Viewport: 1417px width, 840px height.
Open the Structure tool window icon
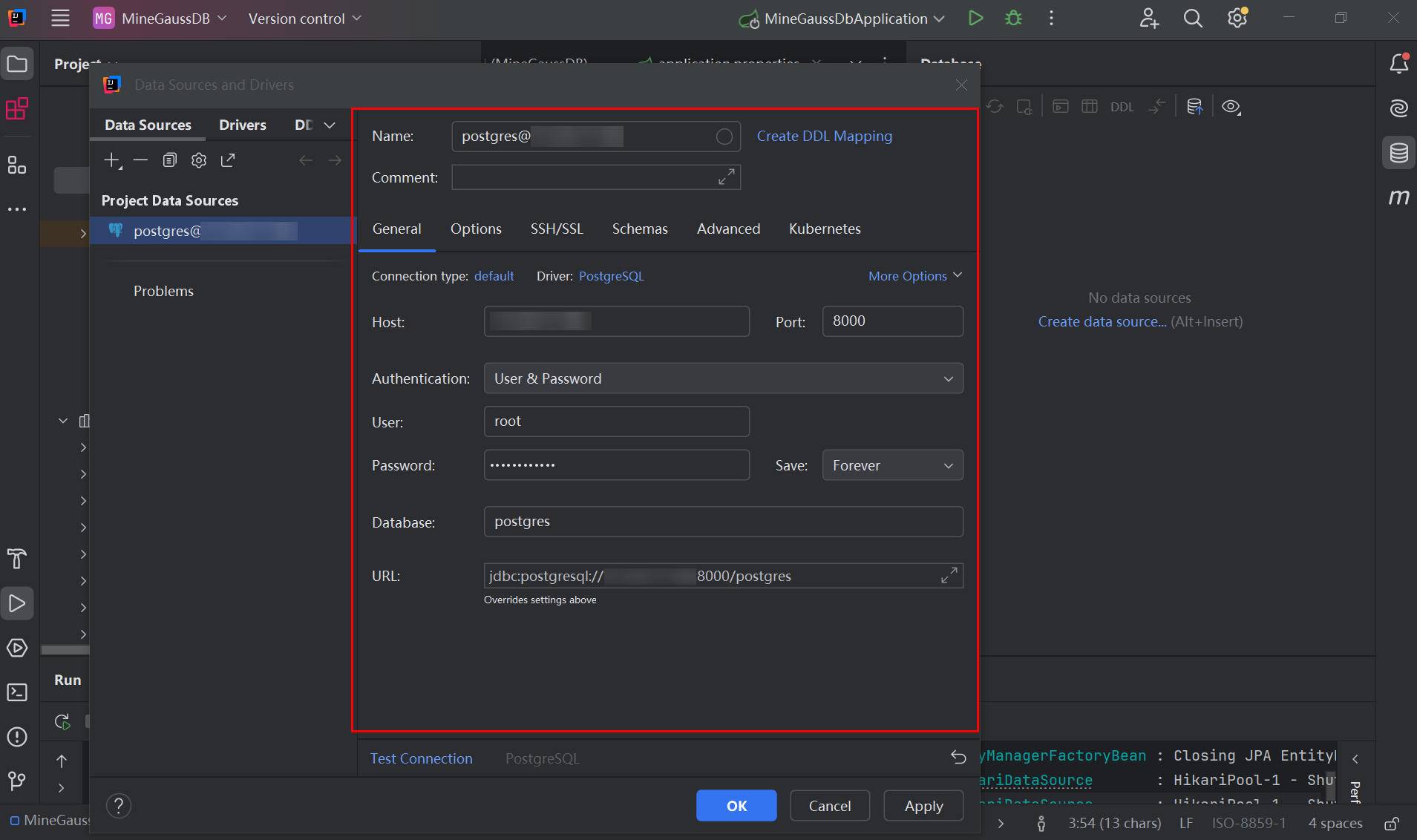(x=17, y=165)
